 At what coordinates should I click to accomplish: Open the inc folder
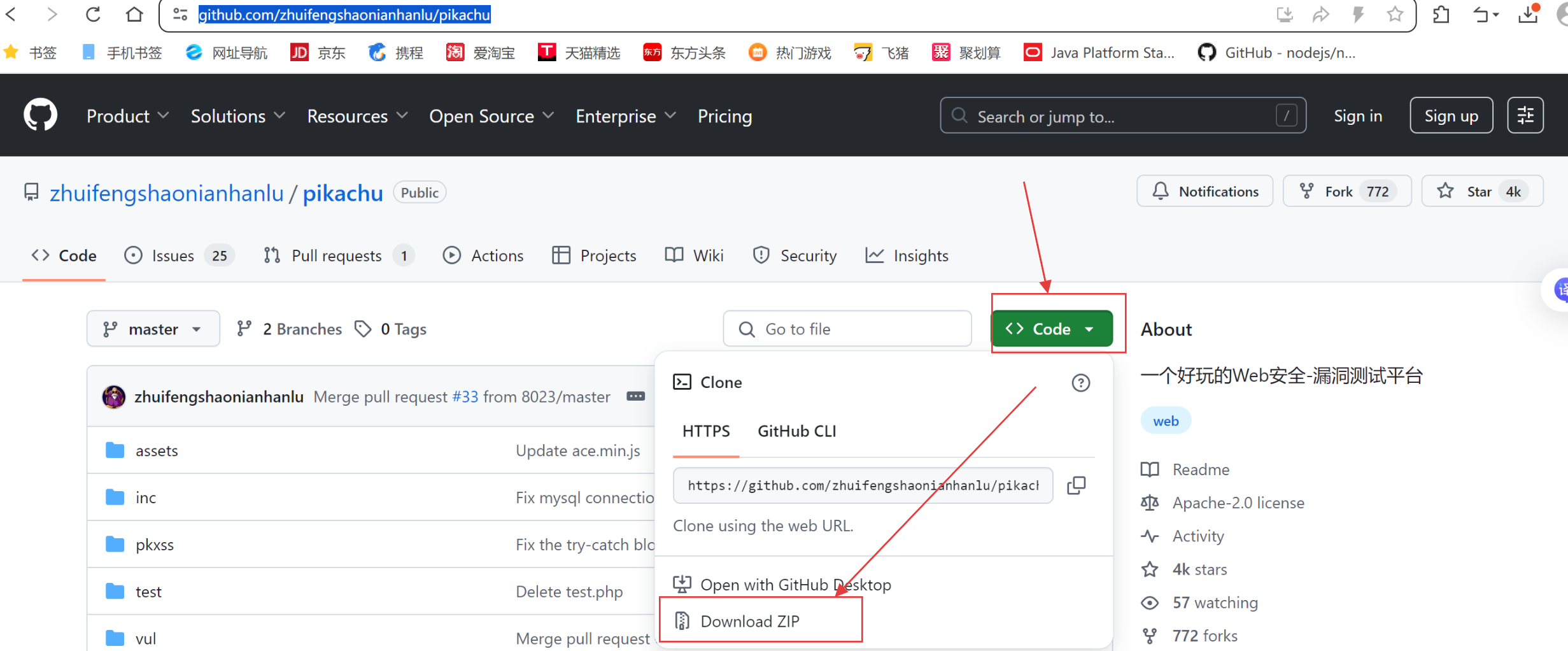pyautogui.click(x=146, y=497)
